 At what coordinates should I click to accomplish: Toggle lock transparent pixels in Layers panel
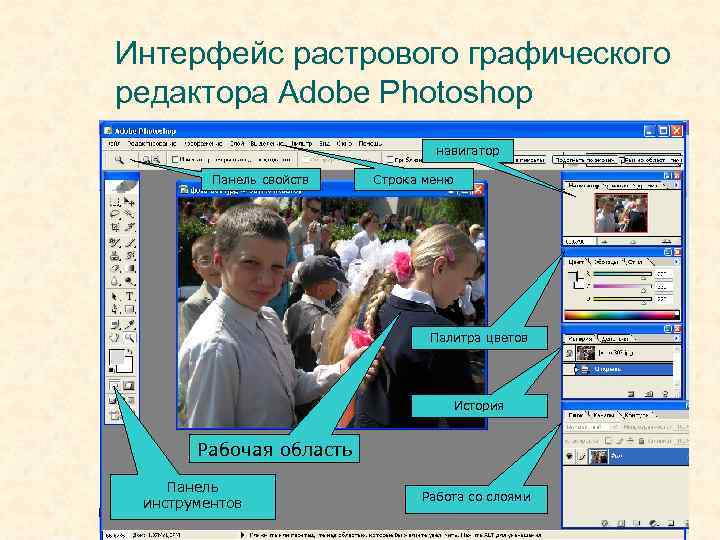point(608,441)
